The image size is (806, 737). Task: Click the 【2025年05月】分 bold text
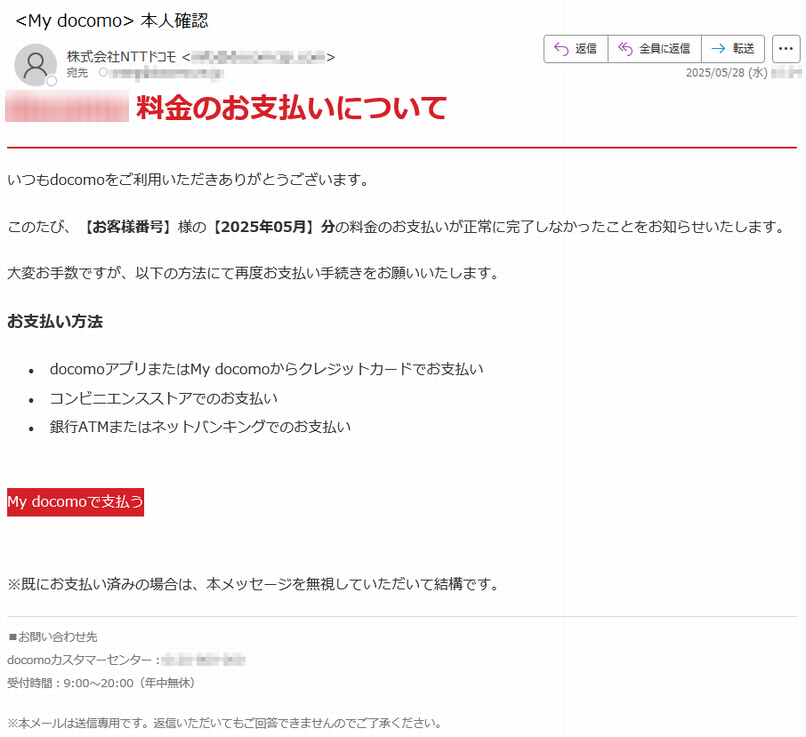(272, 226)
